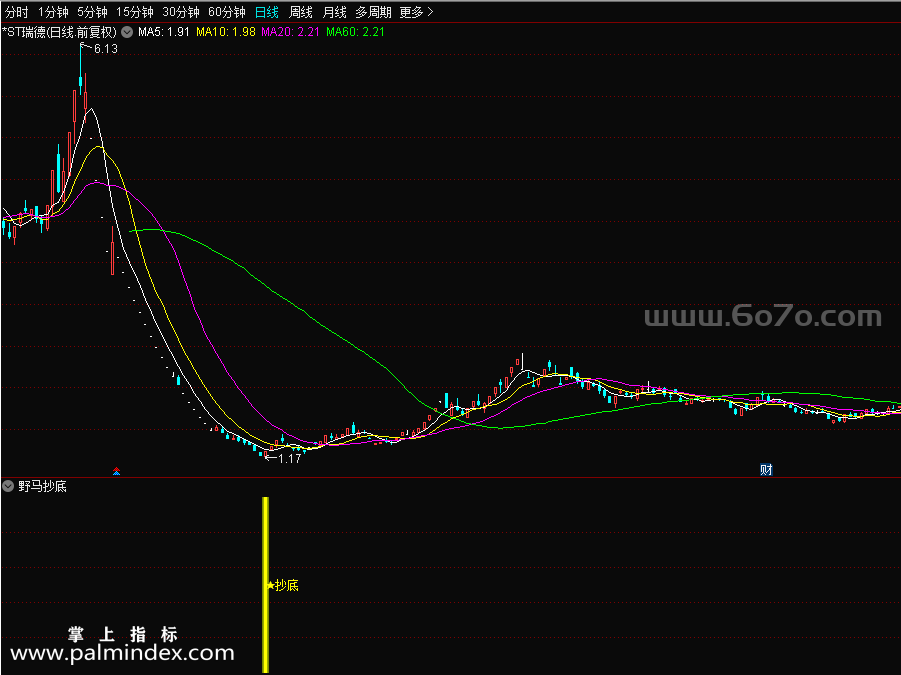The image size is (901, 675).
Task: Expand the 更多 periods menu
Action: coord(416,12)
